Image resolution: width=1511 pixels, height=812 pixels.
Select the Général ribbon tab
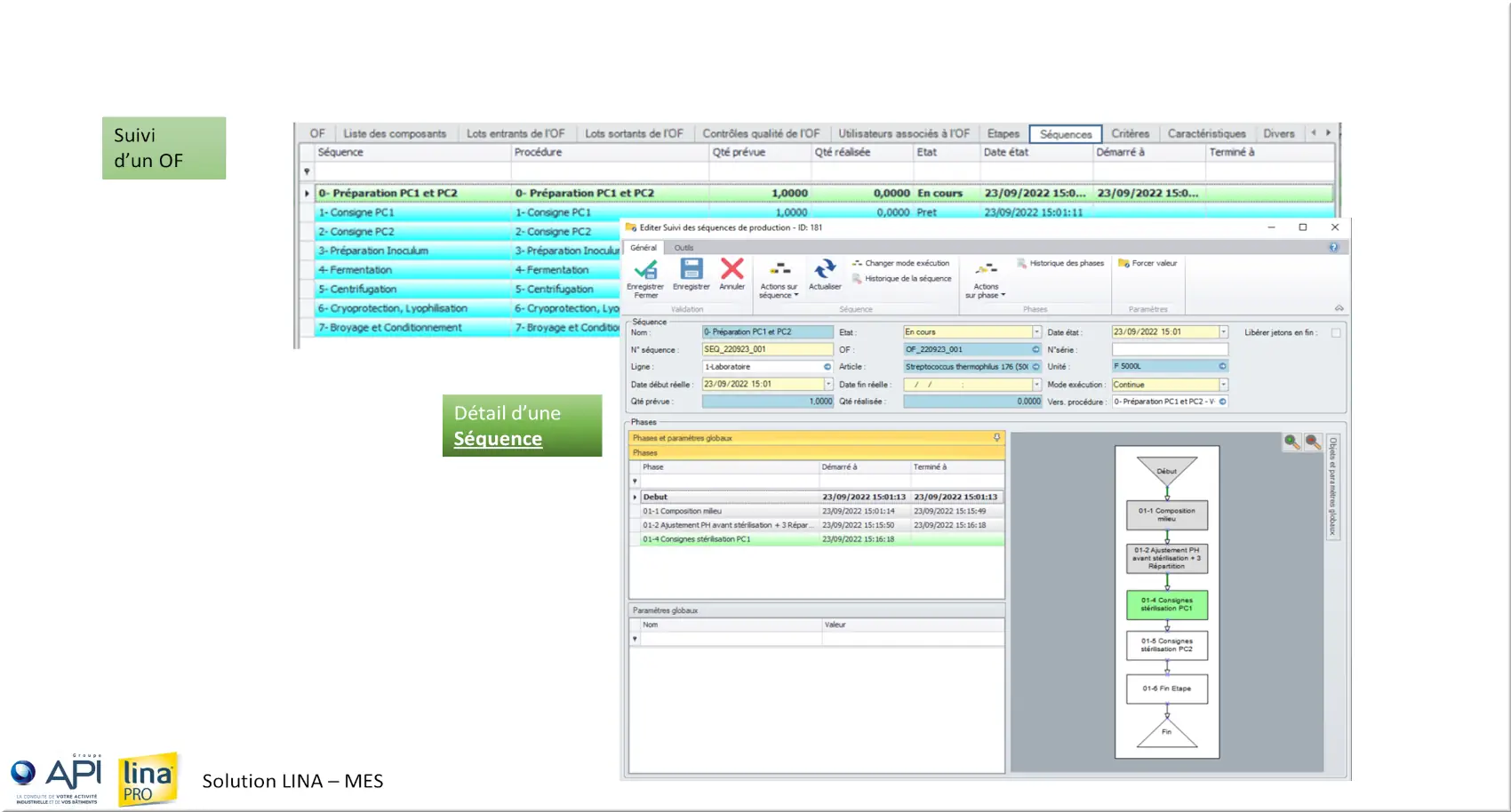click(x=644, y=248)
